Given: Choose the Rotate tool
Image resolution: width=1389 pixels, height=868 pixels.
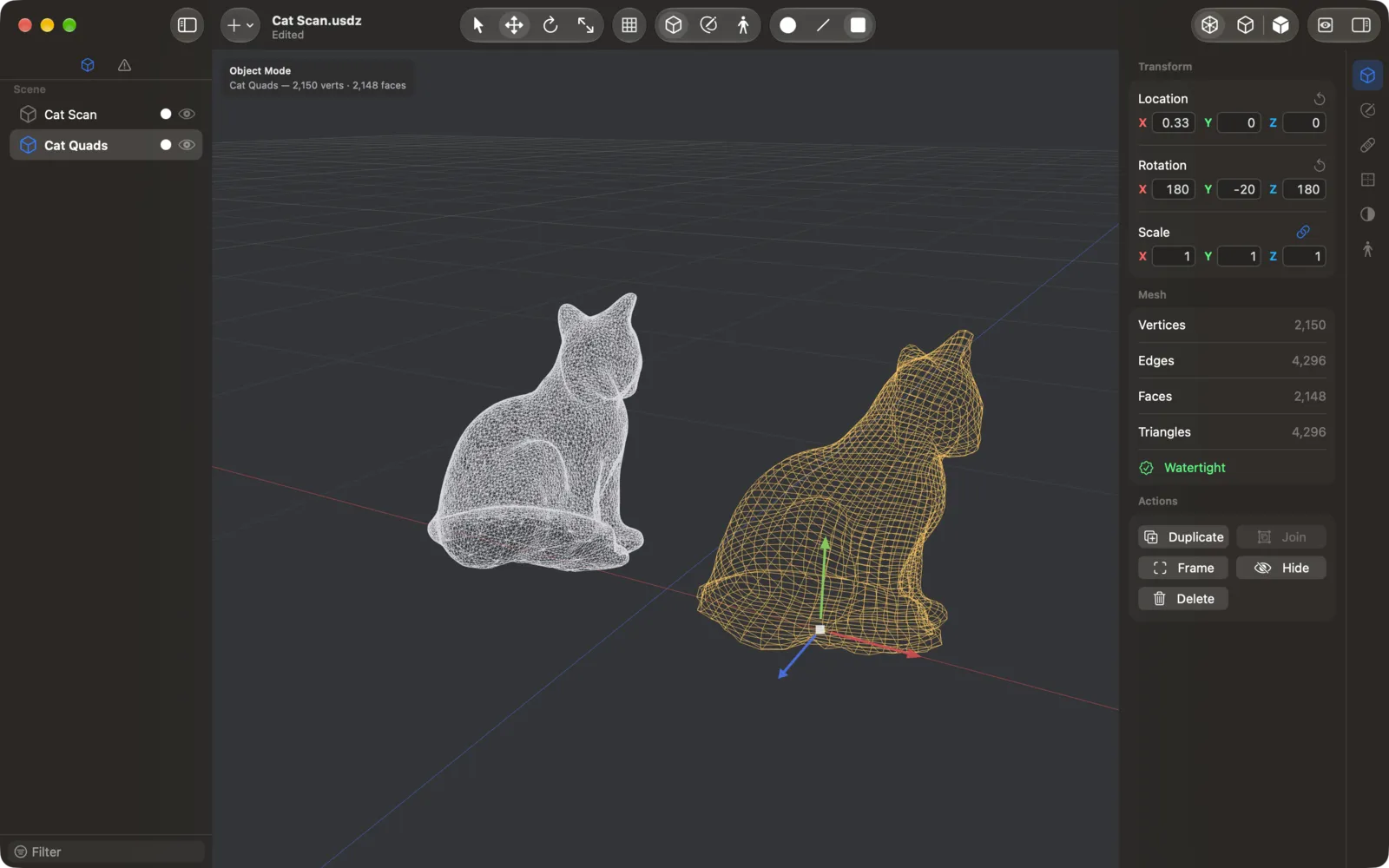Looking at the screenshot, I should 550,25.
